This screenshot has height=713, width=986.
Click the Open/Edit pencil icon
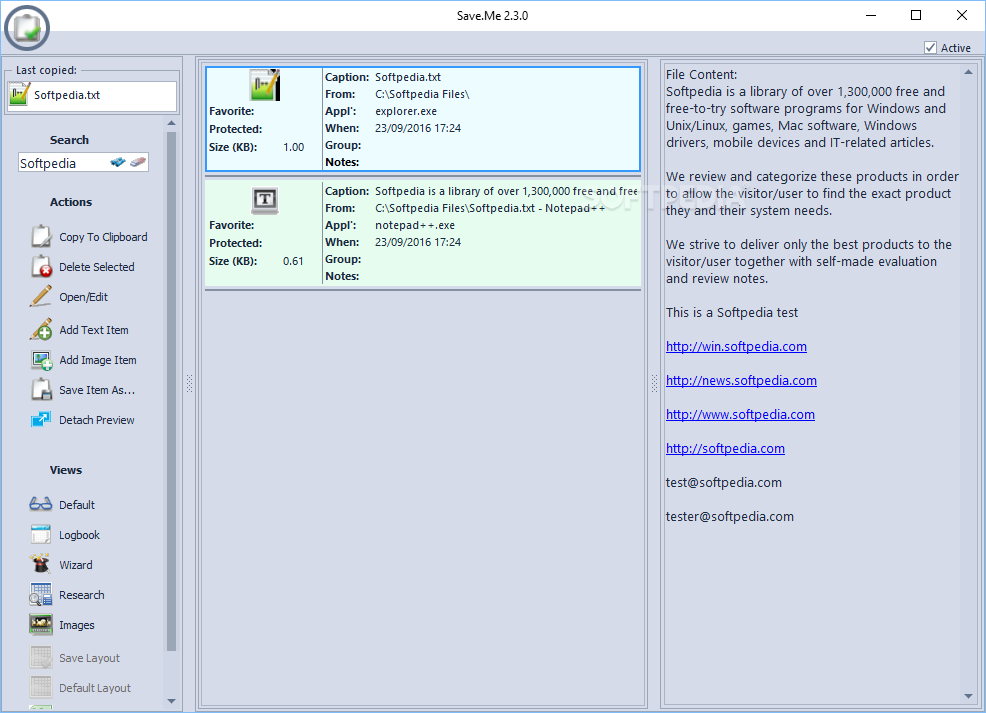coord(42,296)
